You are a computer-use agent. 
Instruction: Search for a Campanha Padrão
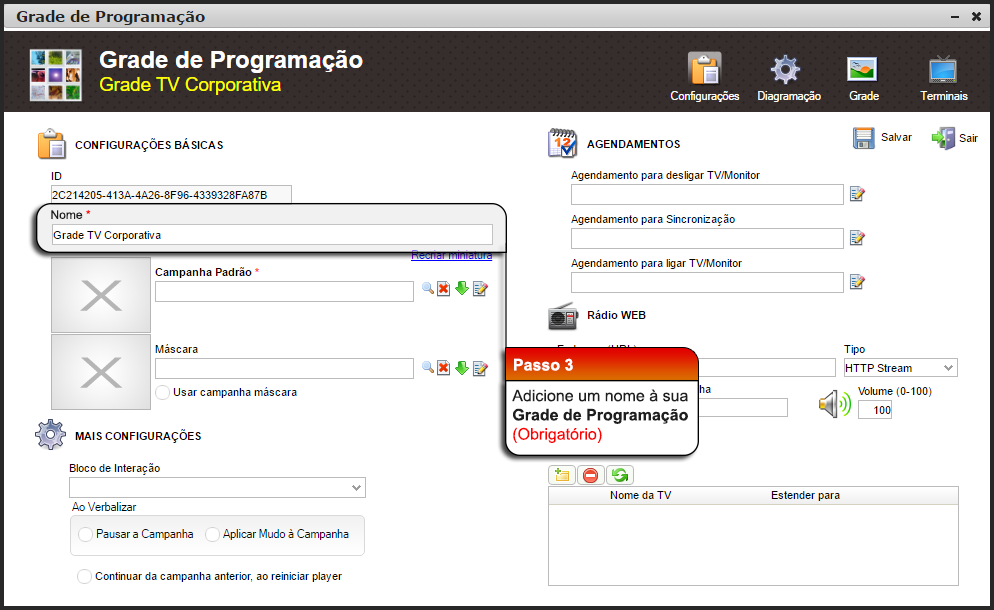tap(425, 291)
